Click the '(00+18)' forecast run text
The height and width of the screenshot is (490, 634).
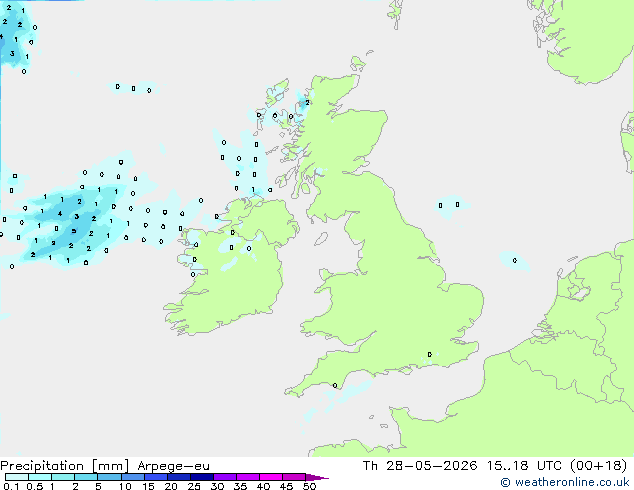click(x=599, y=466)
